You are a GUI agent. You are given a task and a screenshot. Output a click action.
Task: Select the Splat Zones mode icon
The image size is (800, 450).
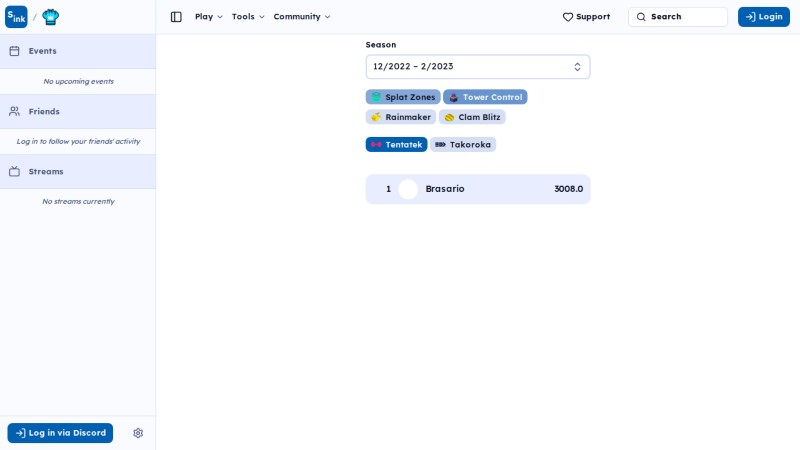click(x=376, y=97)
